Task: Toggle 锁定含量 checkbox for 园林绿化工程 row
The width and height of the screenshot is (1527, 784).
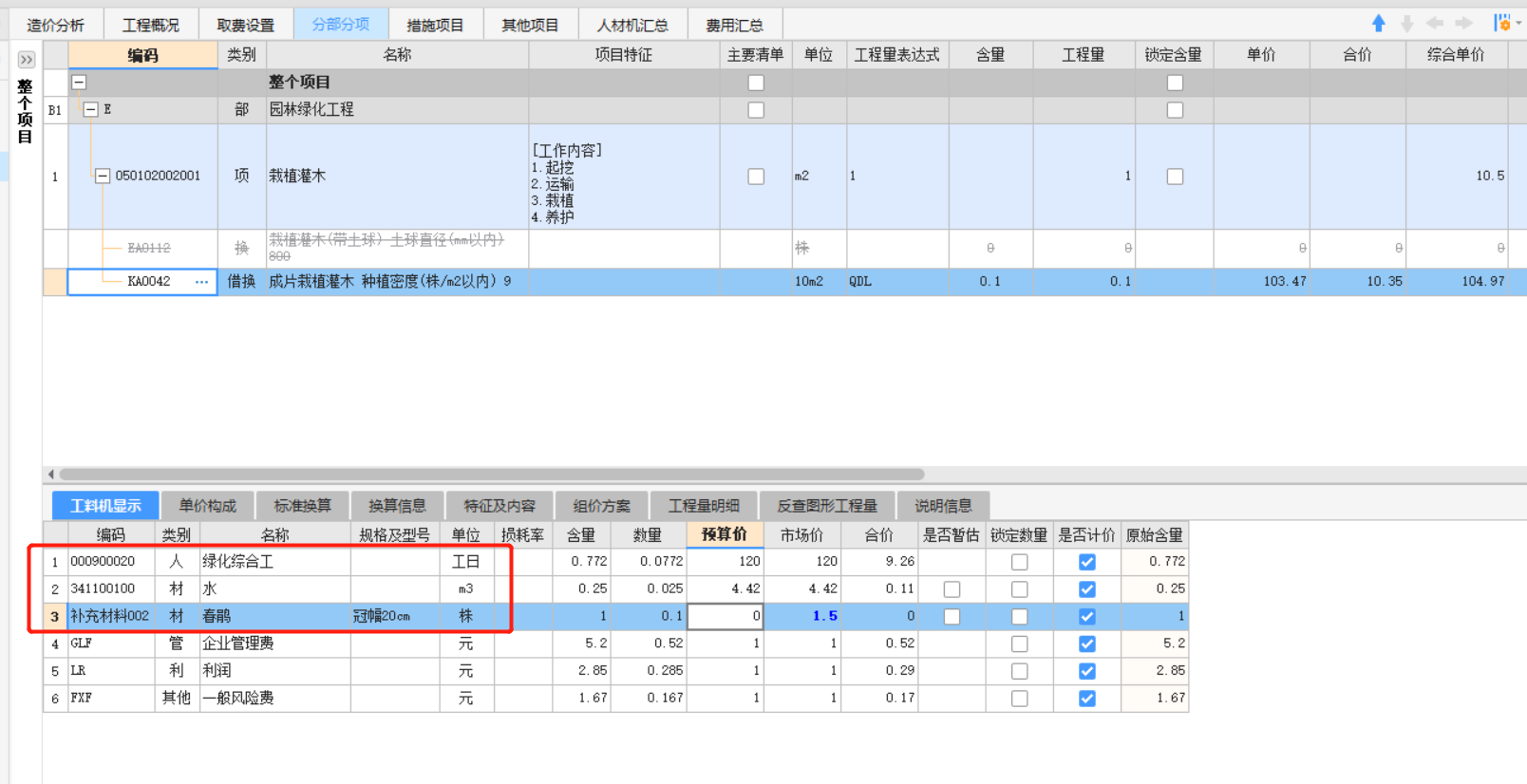Action: (1175, 110)
